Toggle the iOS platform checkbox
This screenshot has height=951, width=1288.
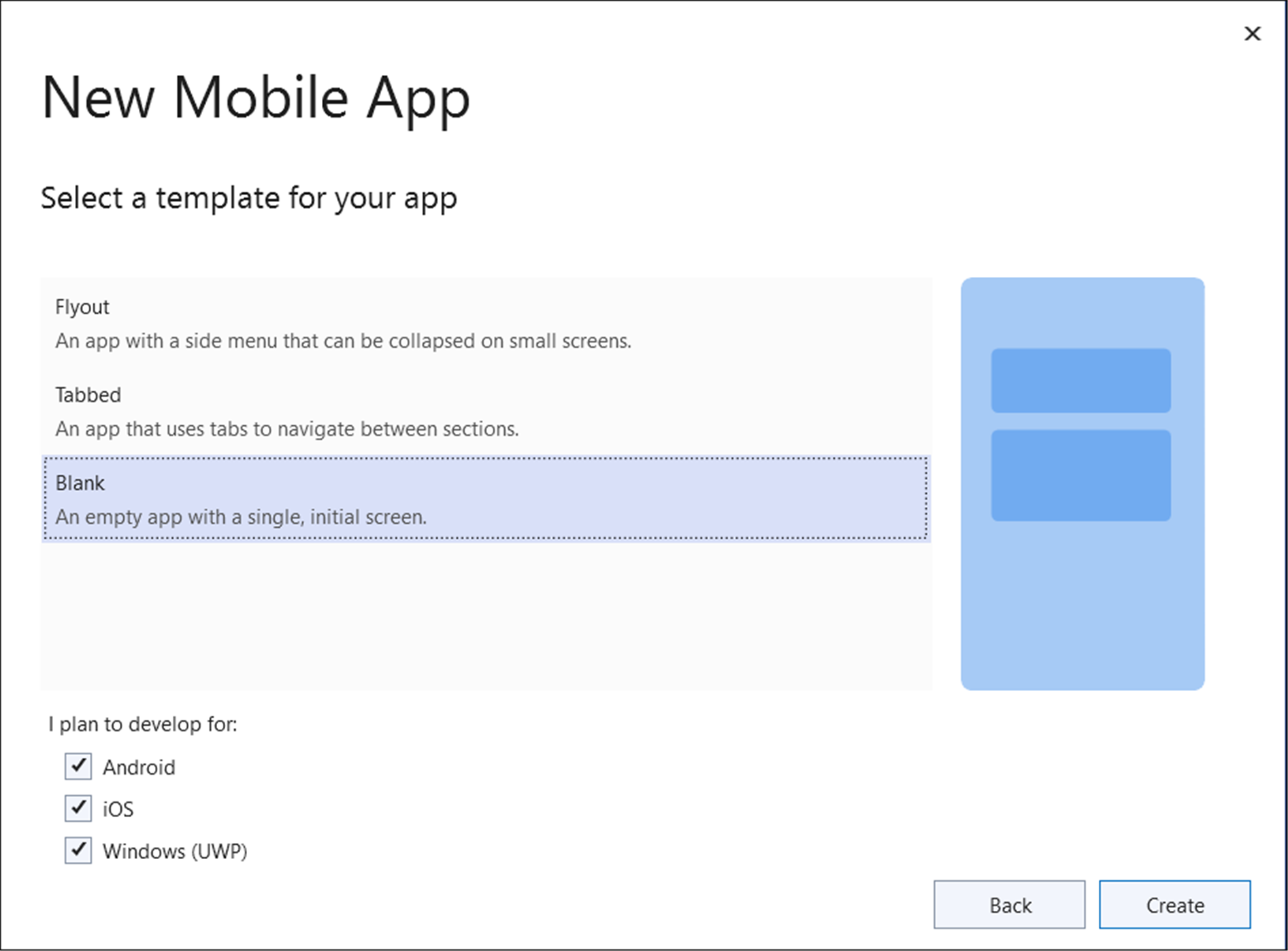[x=78, y=809]
